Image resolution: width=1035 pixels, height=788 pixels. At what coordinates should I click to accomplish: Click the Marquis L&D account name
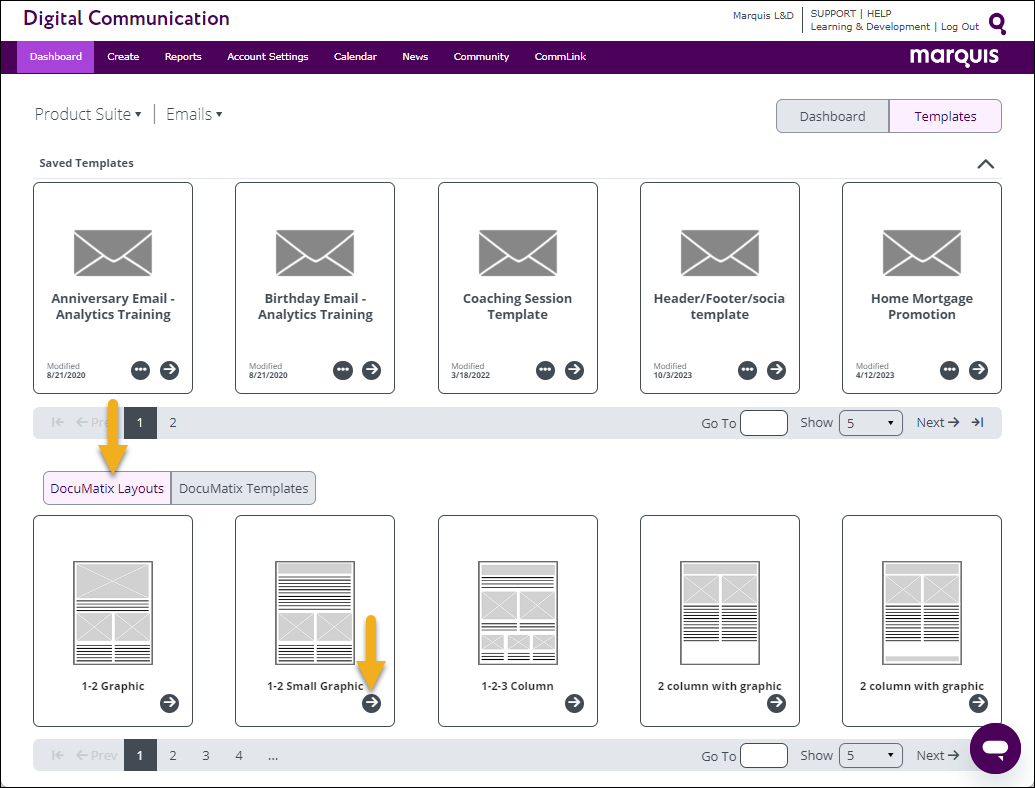click(763, 15)
